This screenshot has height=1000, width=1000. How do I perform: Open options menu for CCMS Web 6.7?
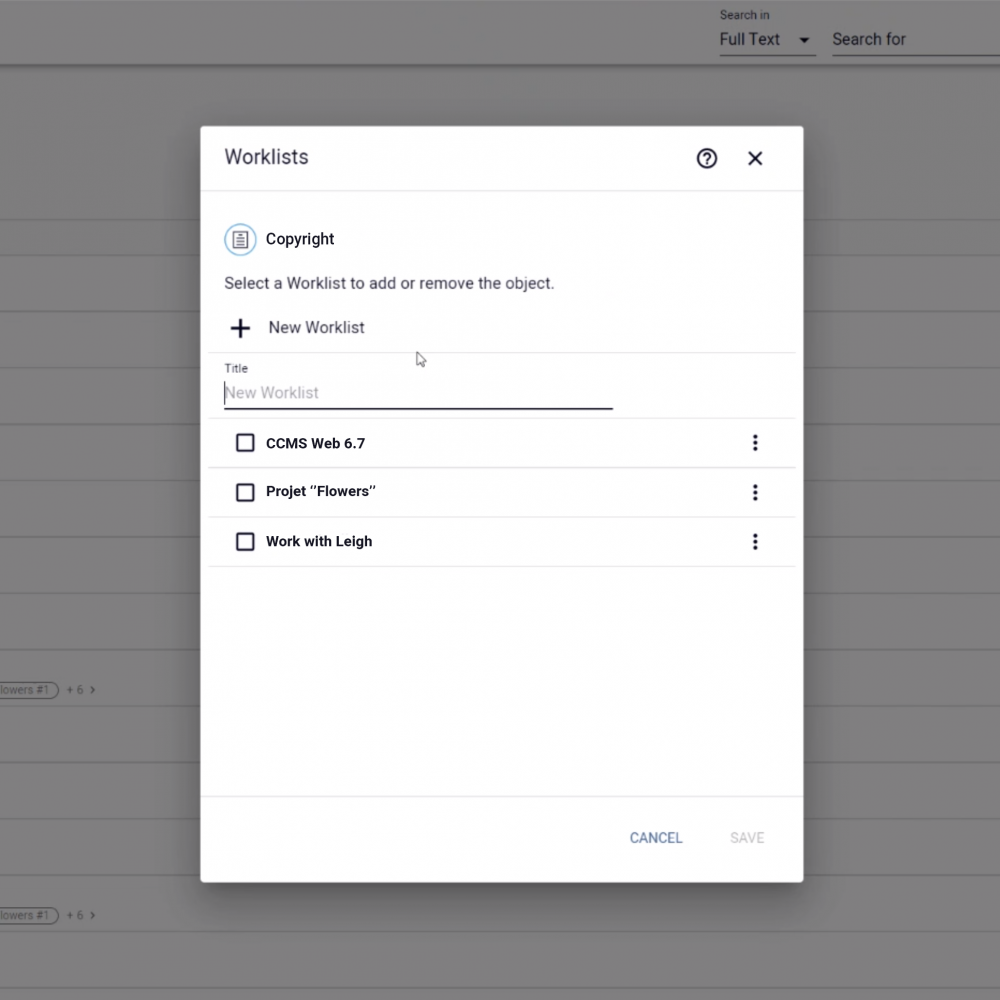point(755,443)
